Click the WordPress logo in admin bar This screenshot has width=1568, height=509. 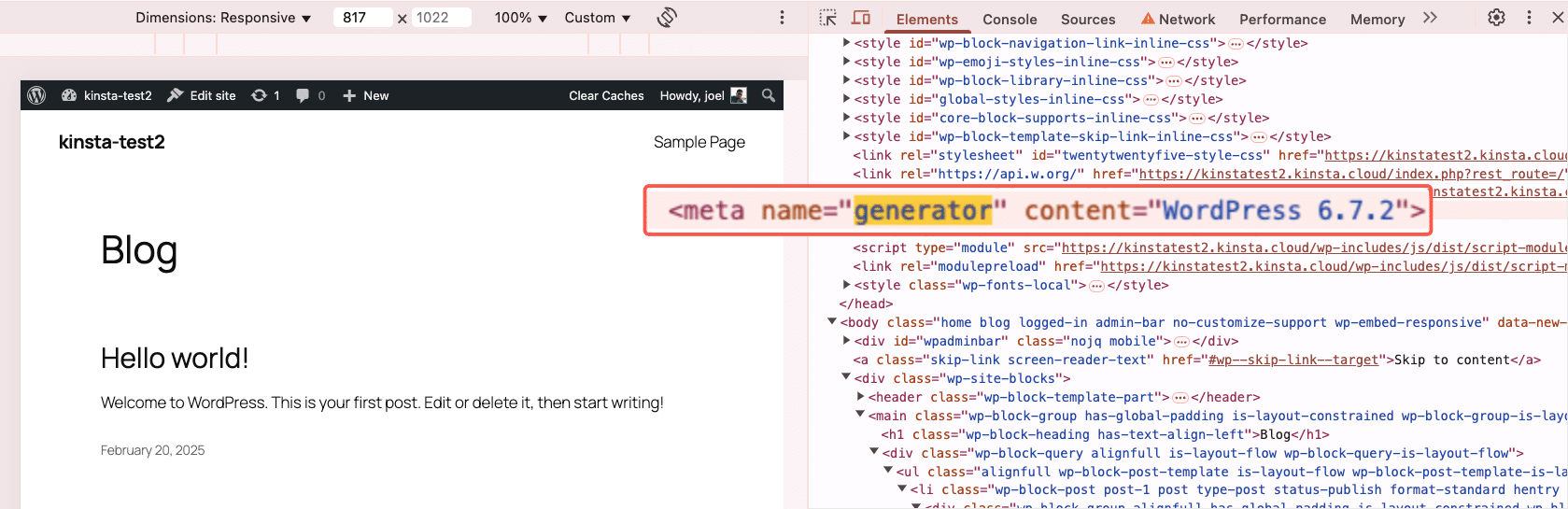point(37,95)
